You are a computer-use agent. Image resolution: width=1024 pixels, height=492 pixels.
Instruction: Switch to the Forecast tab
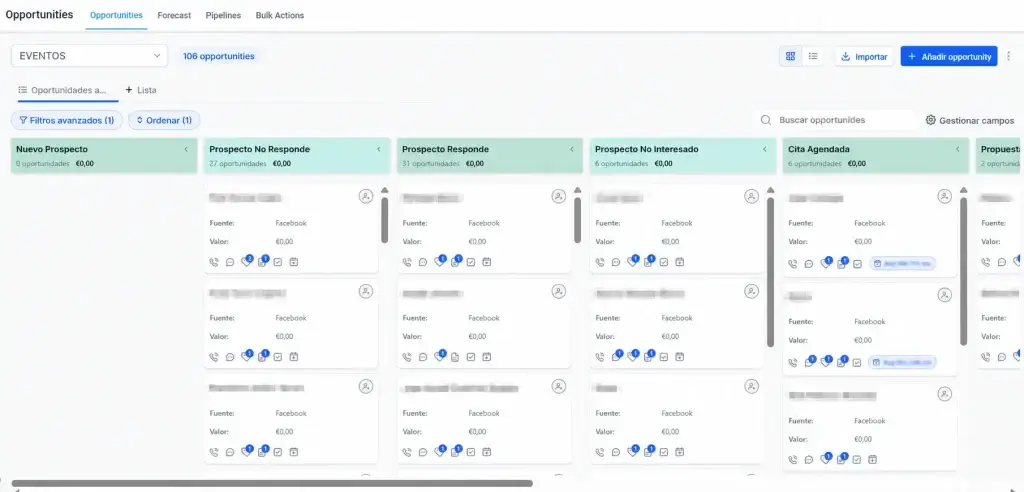click(174, 15)
